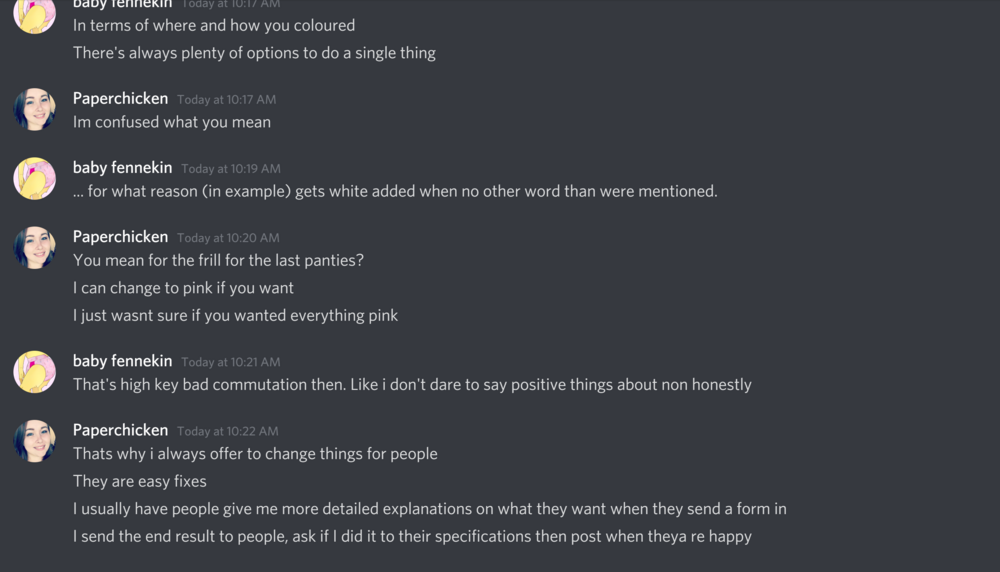
Task: Click the message starting 'That's high key bad commutation'
Action: [412, 385]
